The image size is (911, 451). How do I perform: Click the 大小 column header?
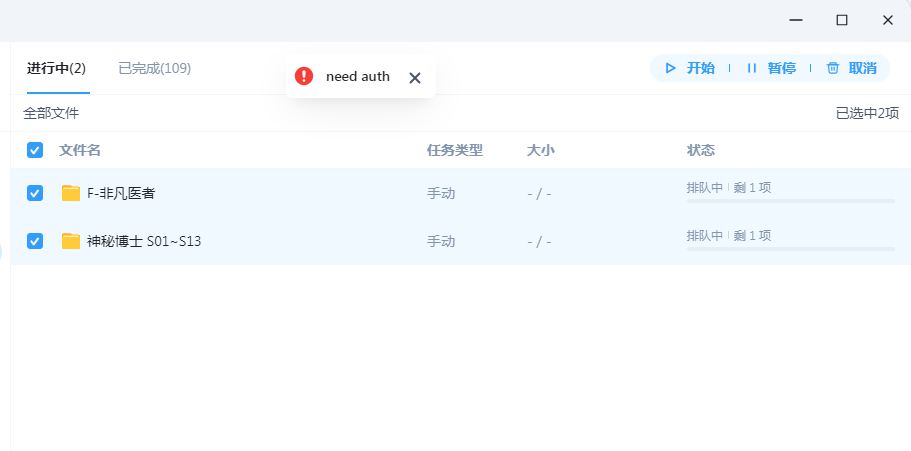coord(541,151)
